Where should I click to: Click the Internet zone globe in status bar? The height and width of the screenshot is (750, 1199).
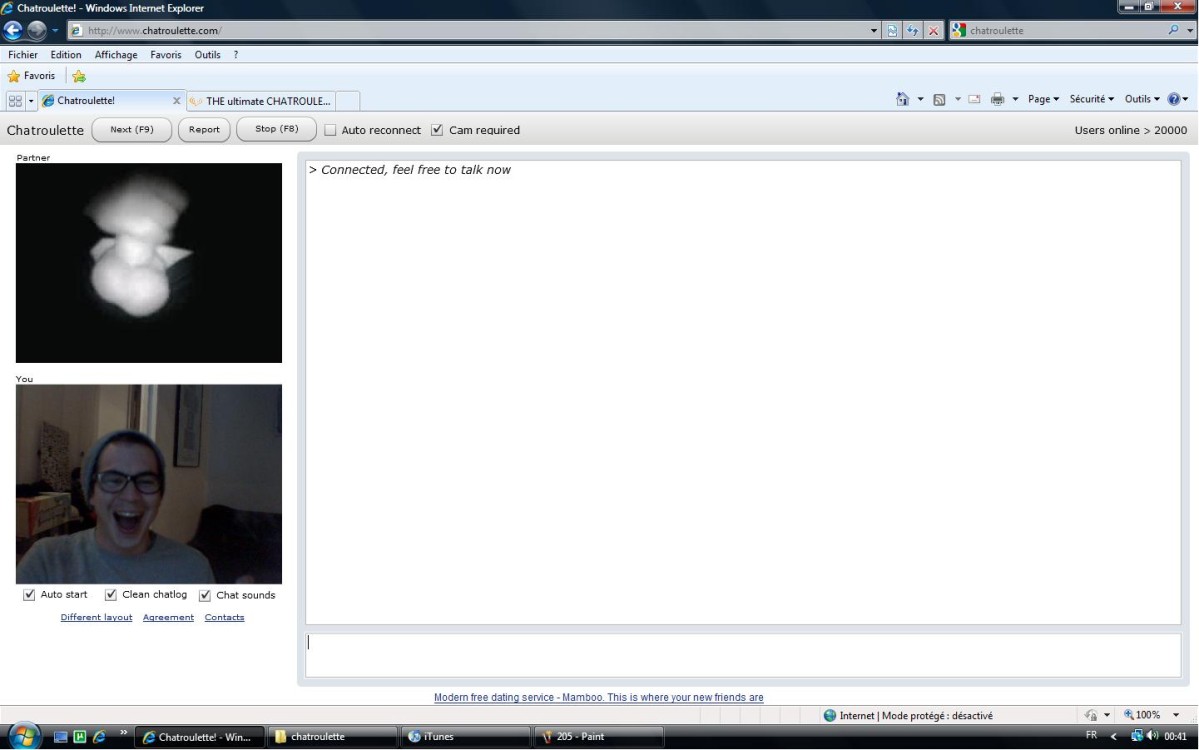(x=830, y=716)
